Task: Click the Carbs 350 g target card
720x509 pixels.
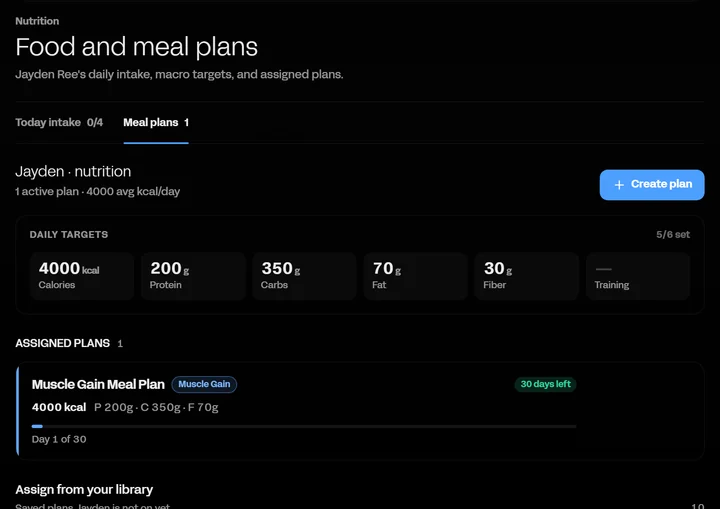Action: click(304, 276)
